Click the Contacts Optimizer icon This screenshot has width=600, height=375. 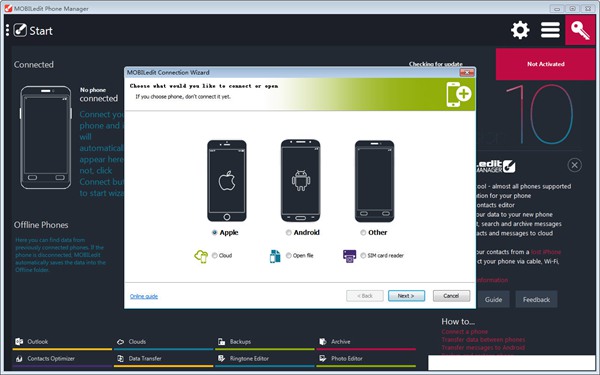[19, 359]
